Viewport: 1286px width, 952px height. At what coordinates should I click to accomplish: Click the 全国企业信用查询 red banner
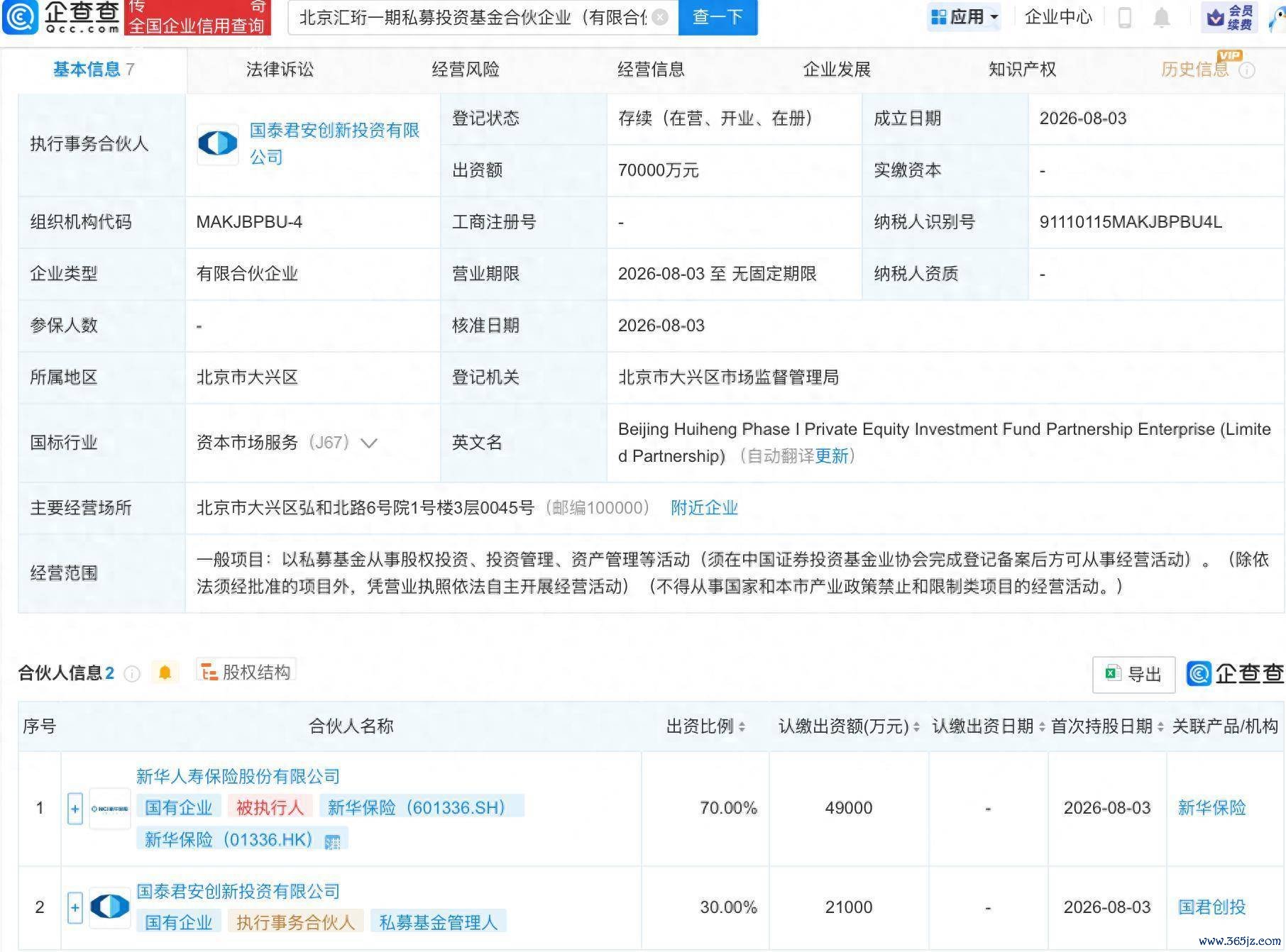tap(197, 17)
